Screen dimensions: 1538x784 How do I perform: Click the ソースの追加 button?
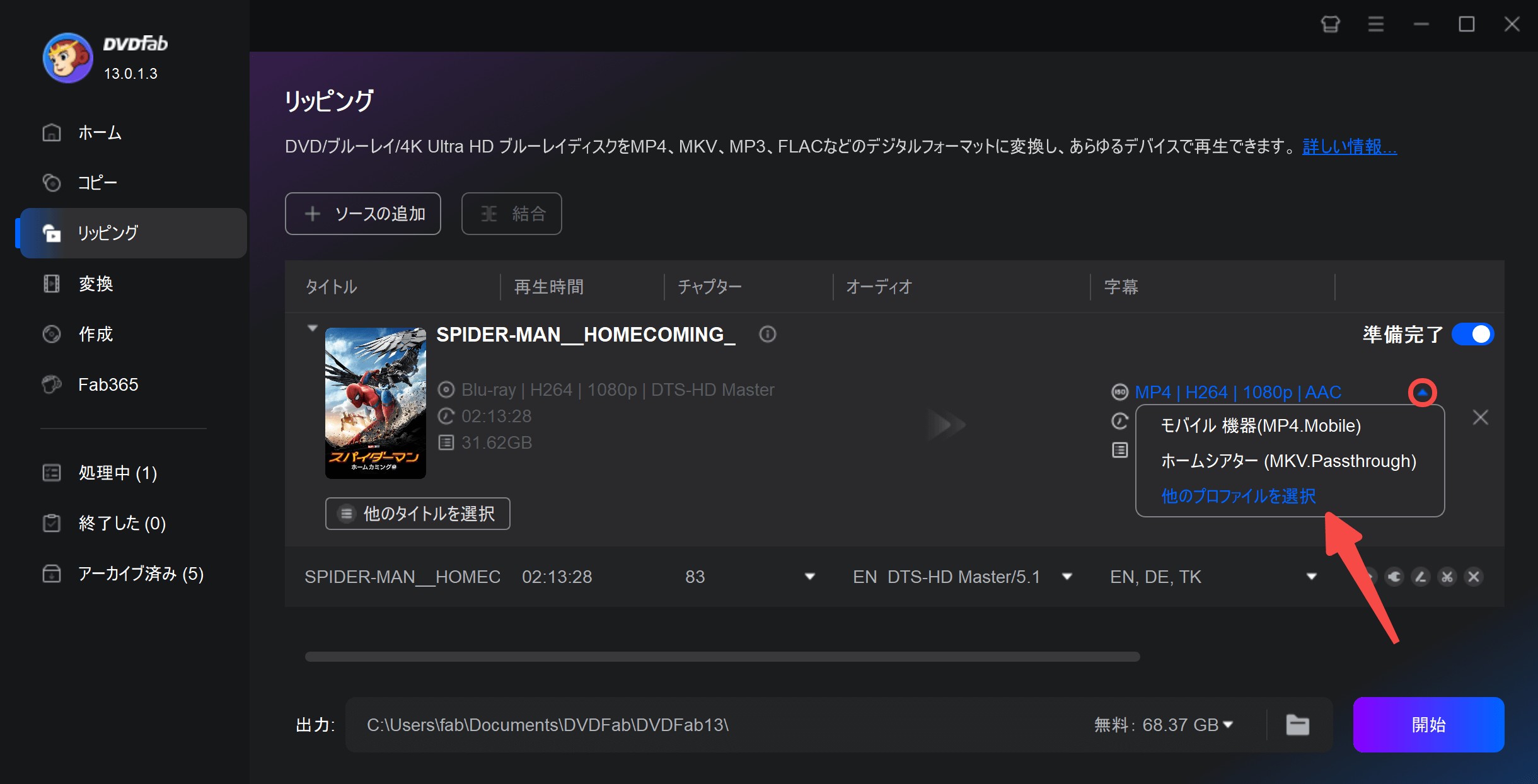click(362, 214)
